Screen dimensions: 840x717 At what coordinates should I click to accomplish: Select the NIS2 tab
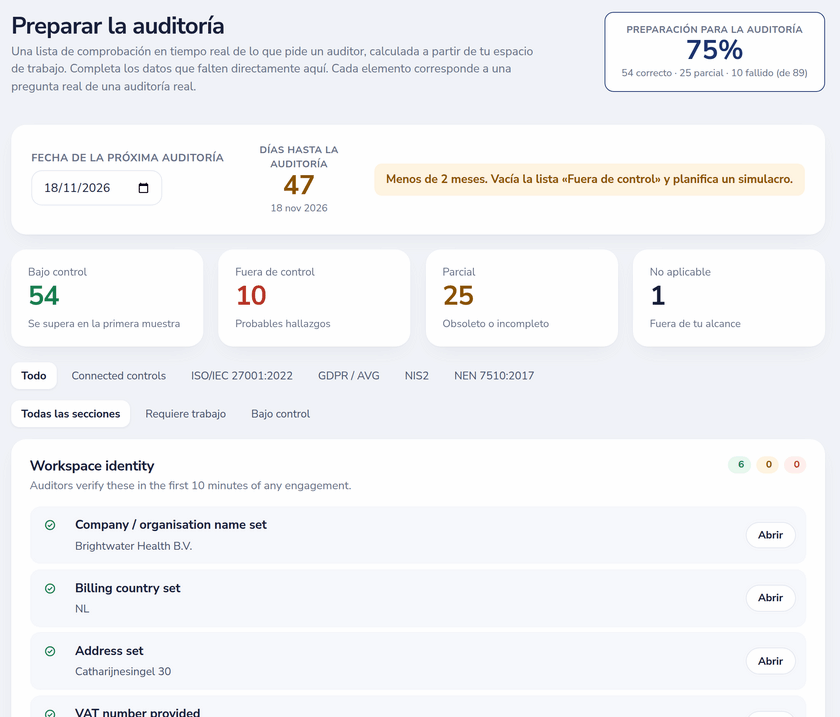click(417, 376)
